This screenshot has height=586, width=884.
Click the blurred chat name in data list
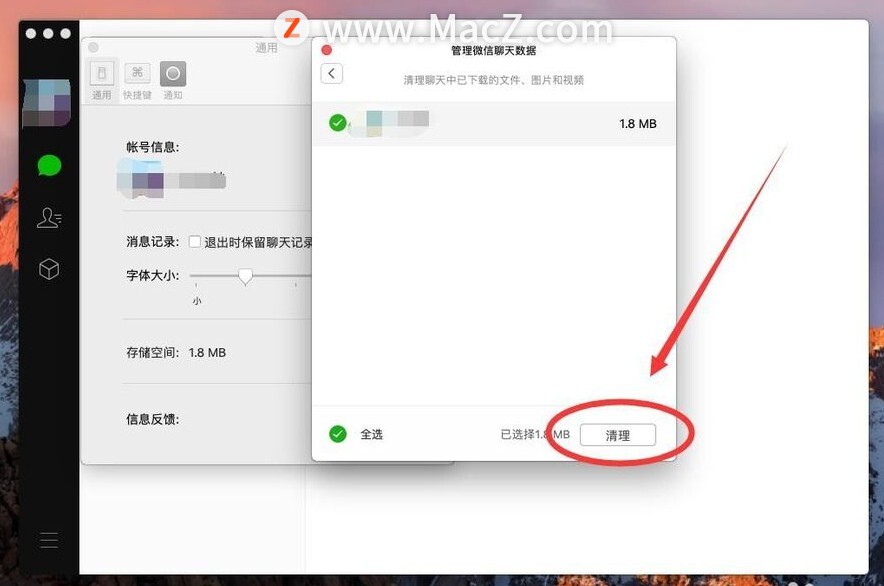[389, 124]
